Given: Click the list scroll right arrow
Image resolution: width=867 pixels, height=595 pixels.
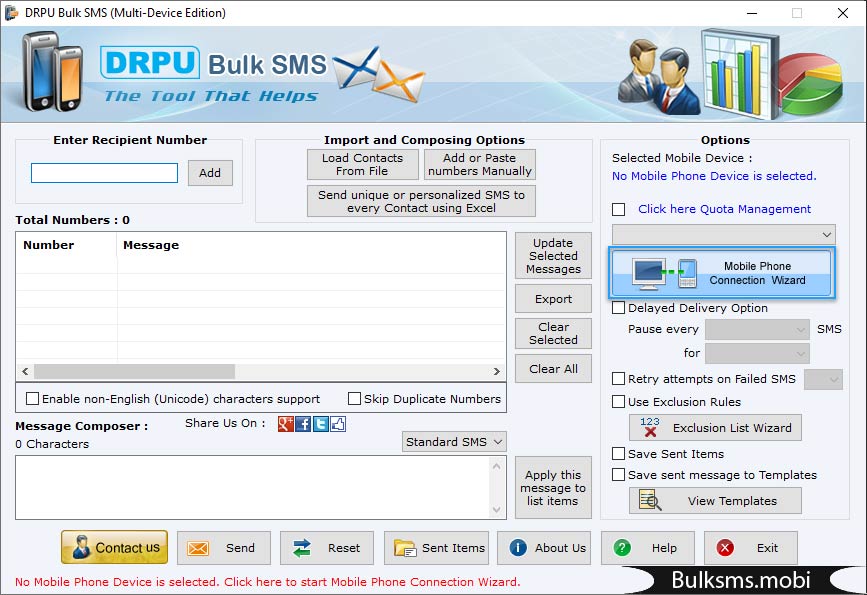Looking at the screenshot, I should pos(497,371).
